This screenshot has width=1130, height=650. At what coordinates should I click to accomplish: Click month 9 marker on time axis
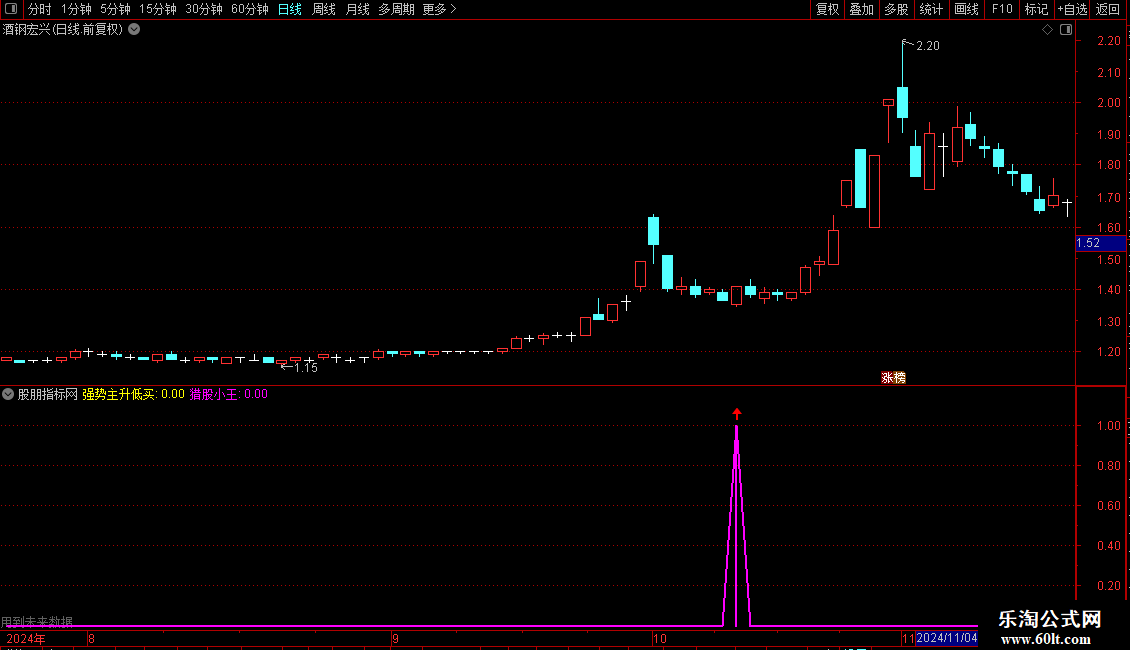click(x=396, y=639)
